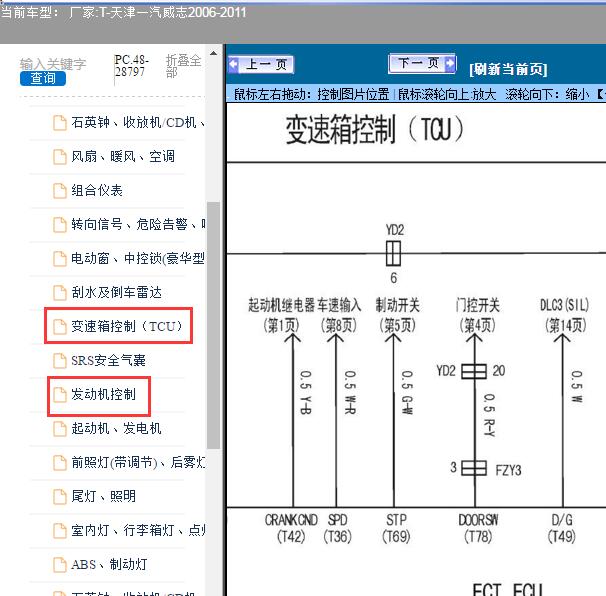
Task: Select ABS、制动灯 entry
Action: [109, 565]
